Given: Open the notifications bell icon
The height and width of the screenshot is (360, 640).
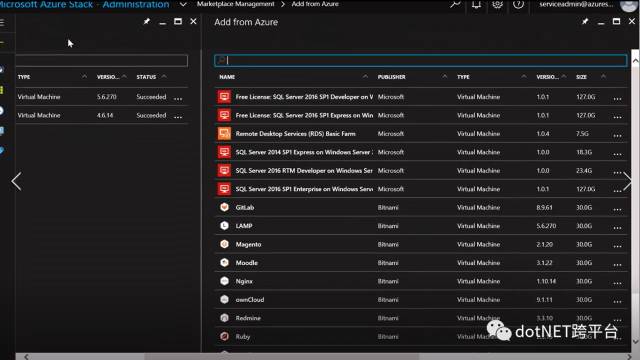Looking at the screenshot, I should (x=476, y=4).
